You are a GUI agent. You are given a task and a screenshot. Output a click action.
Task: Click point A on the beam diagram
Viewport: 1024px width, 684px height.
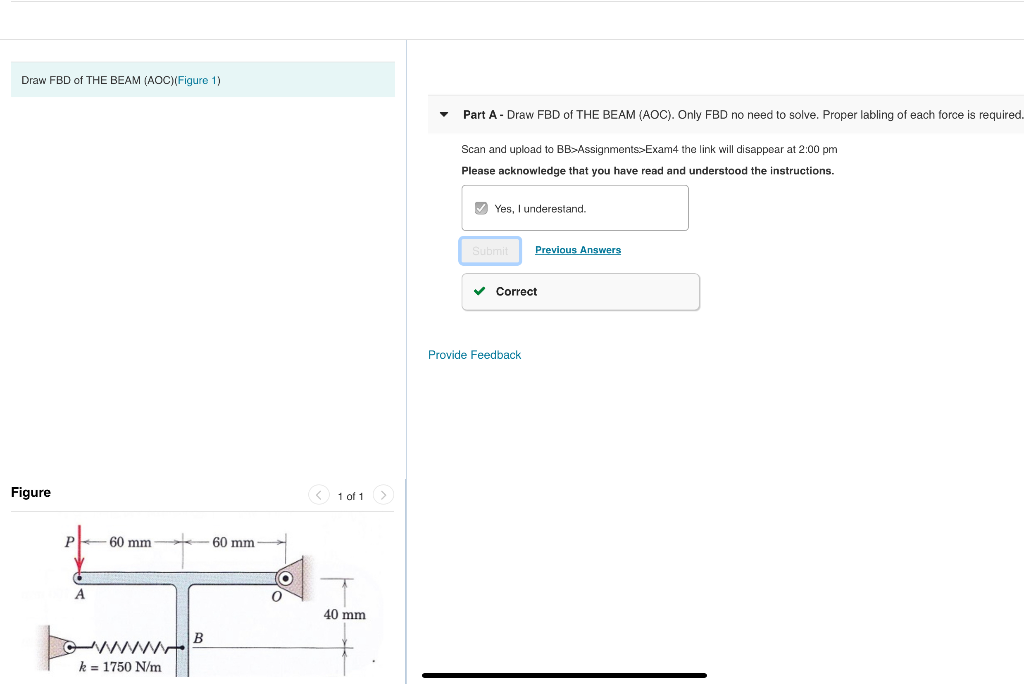pos(79,578)
